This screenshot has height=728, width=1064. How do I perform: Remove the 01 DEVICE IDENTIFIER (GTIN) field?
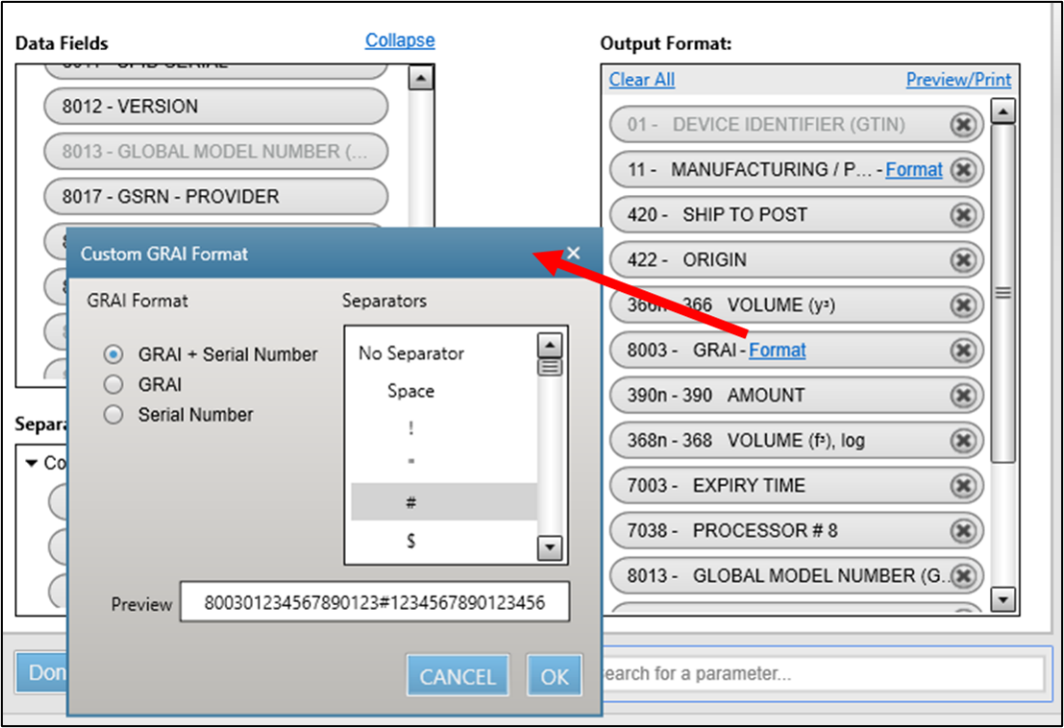962,125
